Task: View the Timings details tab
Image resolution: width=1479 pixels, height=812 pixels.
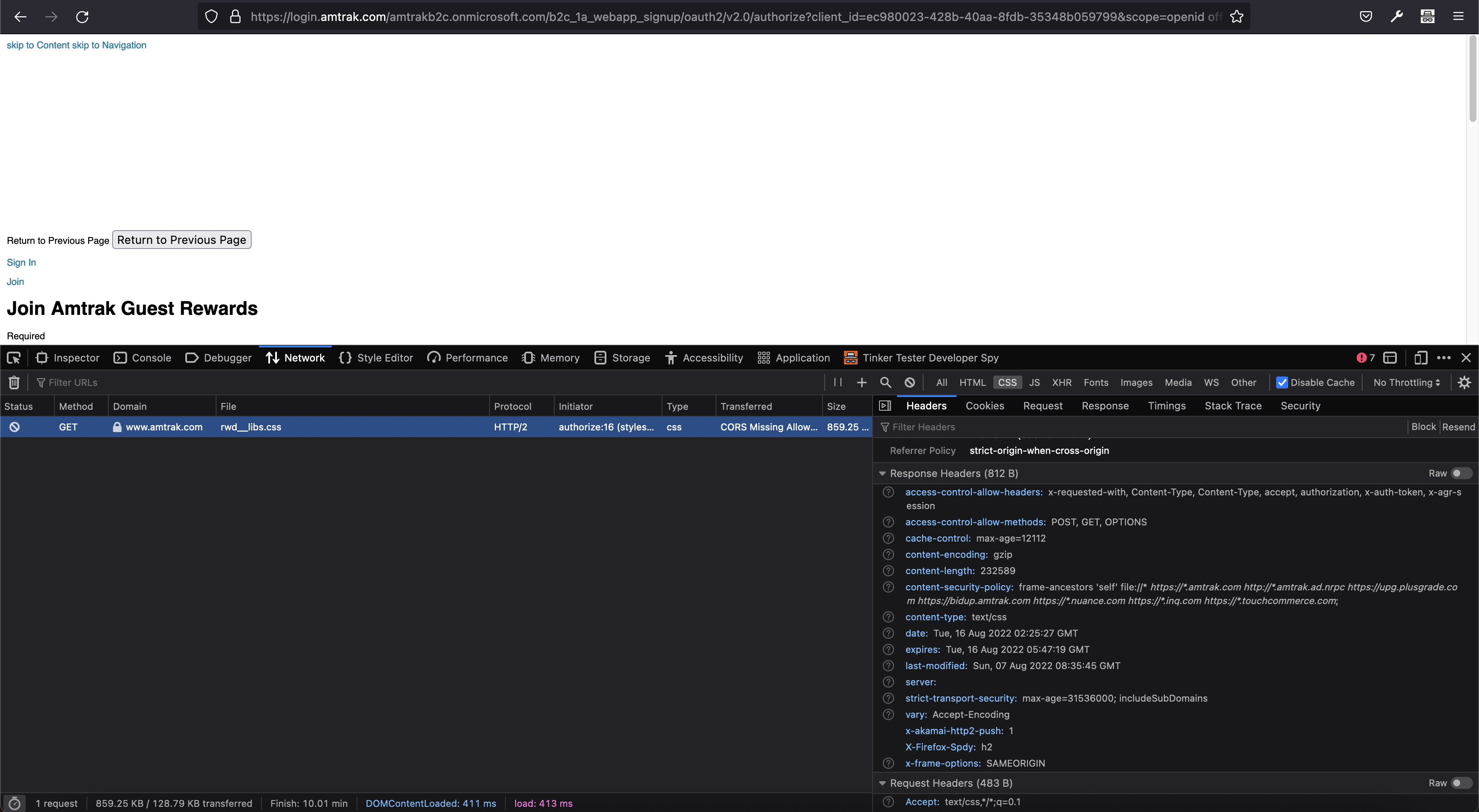Action: [x=1167, y=406]
